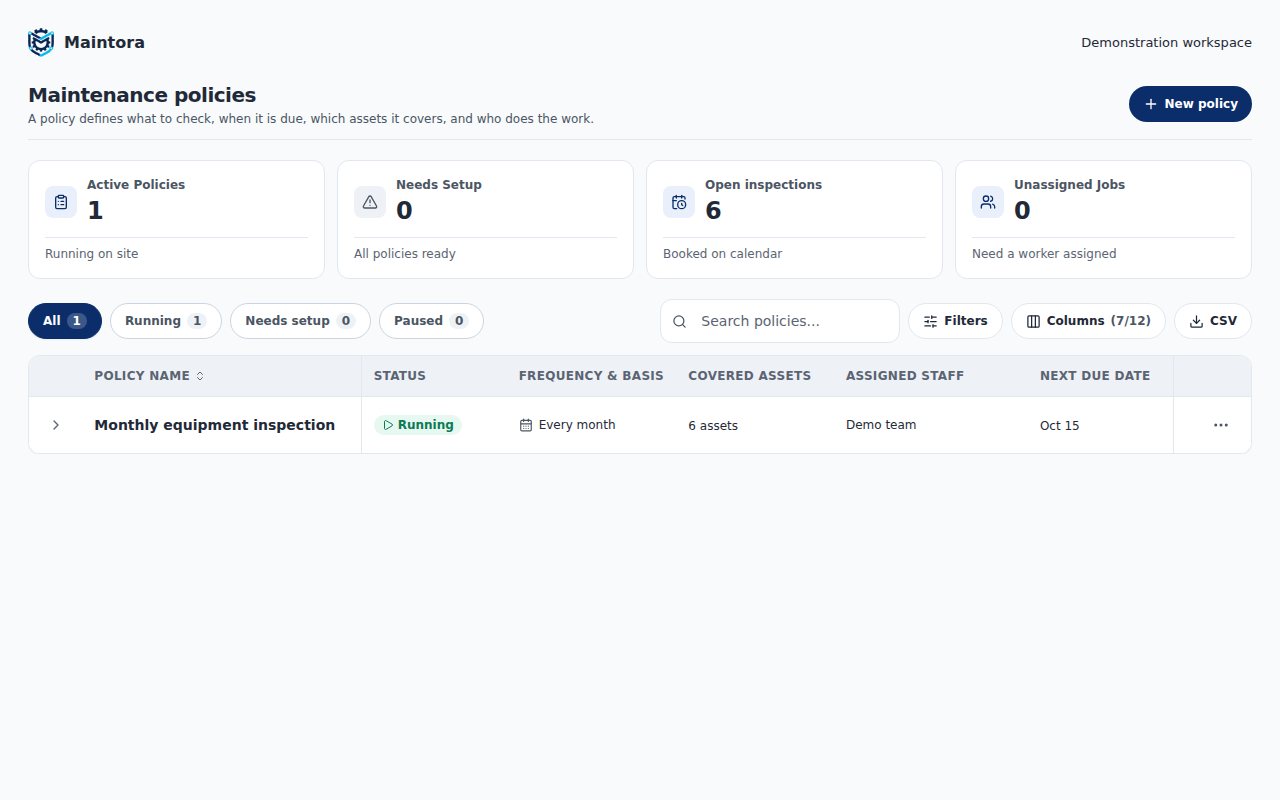Click the Monthly equipment inspection name

pos(215,425)
